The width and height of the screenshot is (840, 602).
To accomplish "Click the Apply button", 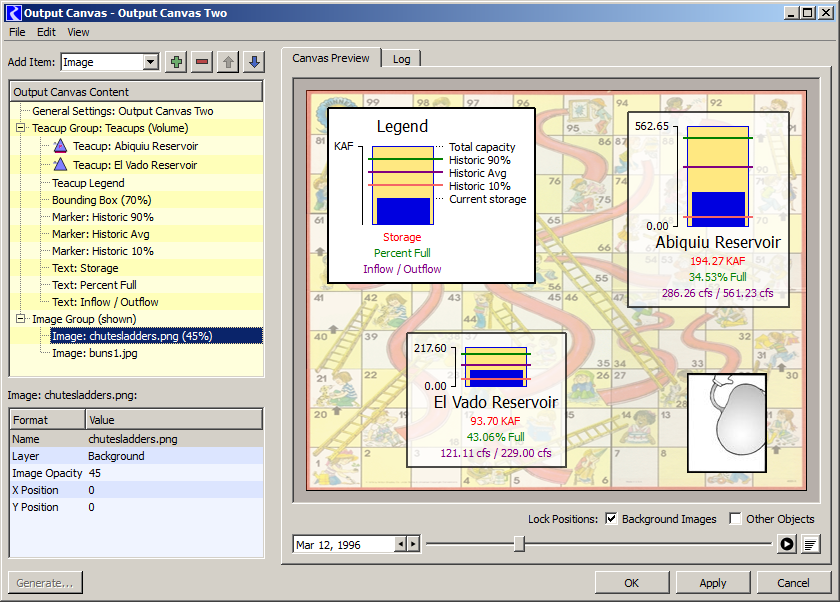I will pyautogui.click(x=712, y=583).
